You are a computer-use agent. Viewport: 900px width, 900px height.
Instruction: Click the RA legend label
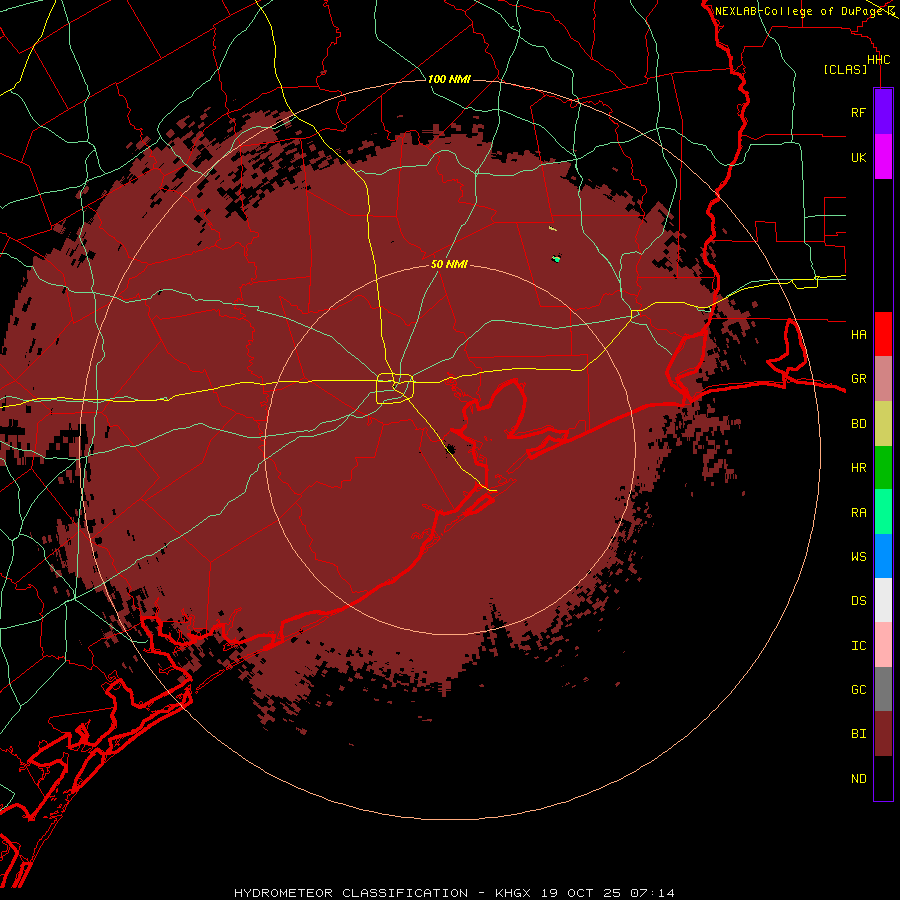[859, 513]
